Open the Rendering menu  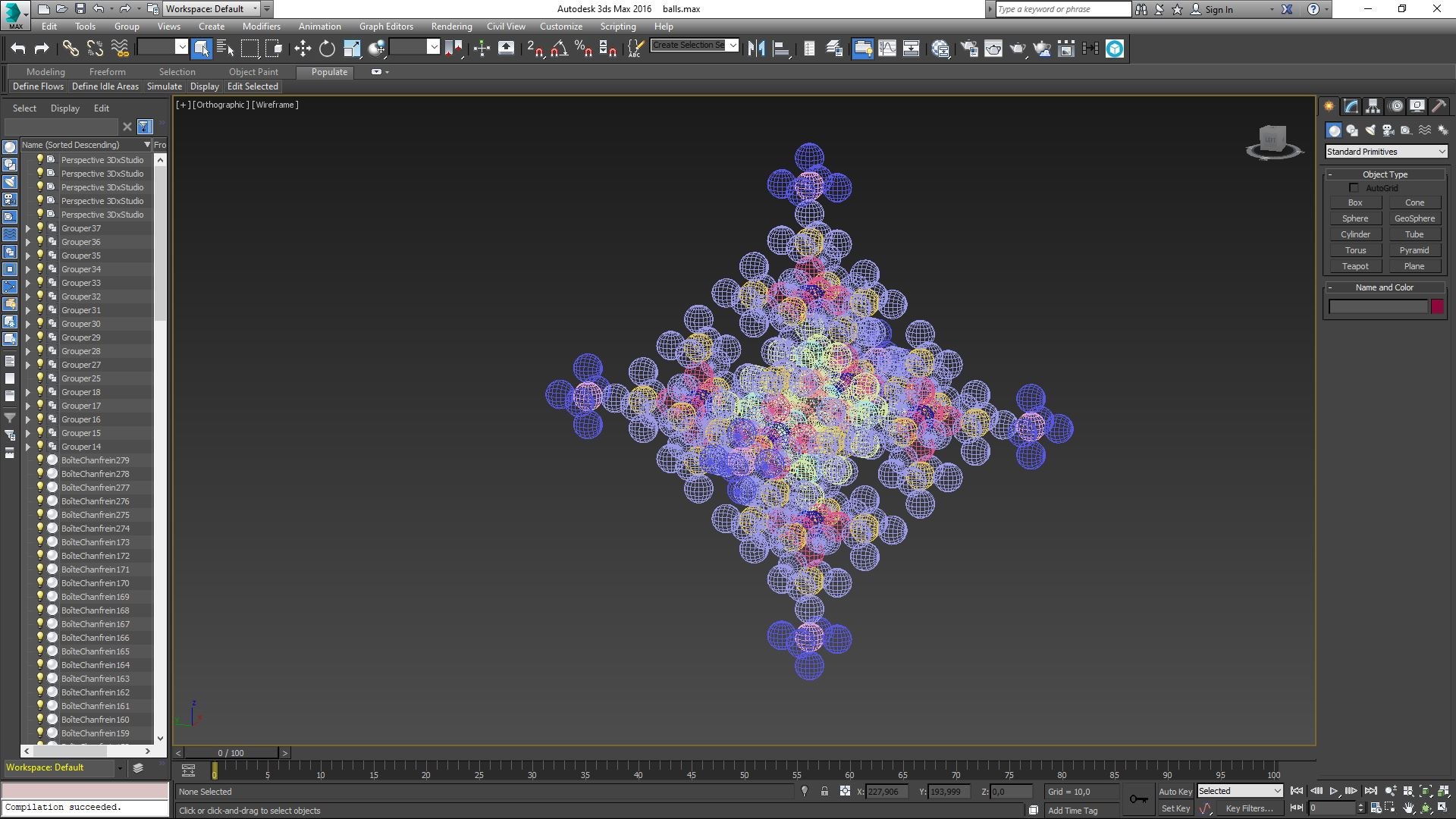[x=451, y=26]
